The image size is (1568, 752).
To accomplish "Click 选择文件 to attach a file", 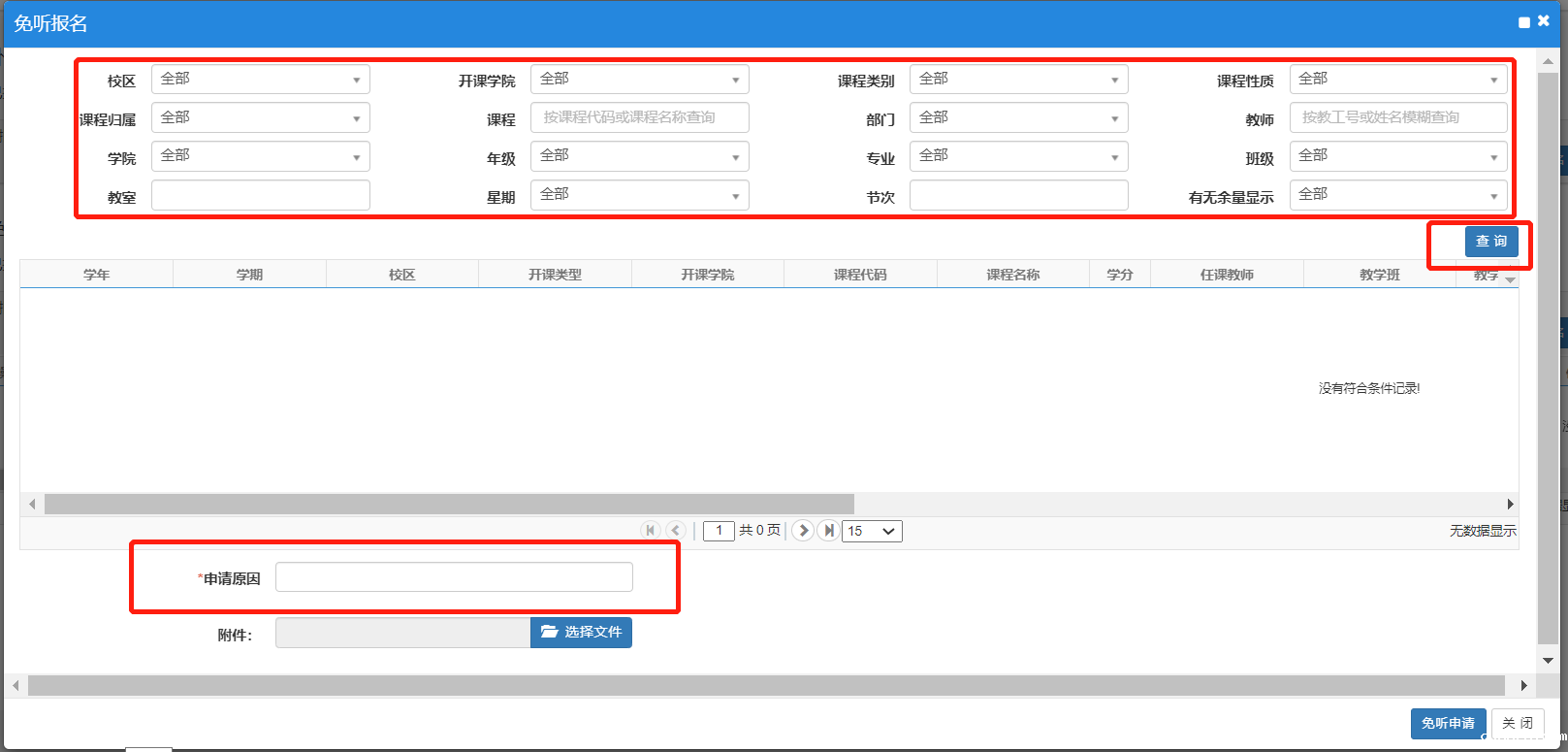I will tap(581, 633).
